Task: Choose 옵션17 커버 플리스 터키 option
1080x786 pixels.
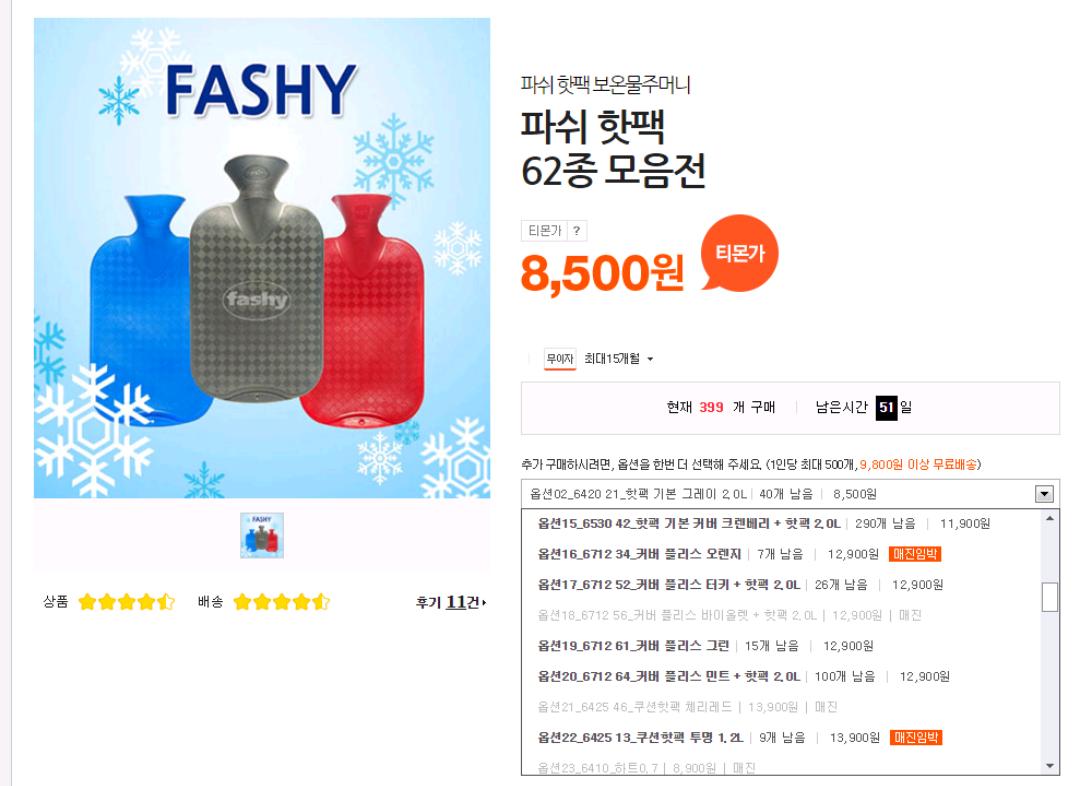Action: (740, 584)
